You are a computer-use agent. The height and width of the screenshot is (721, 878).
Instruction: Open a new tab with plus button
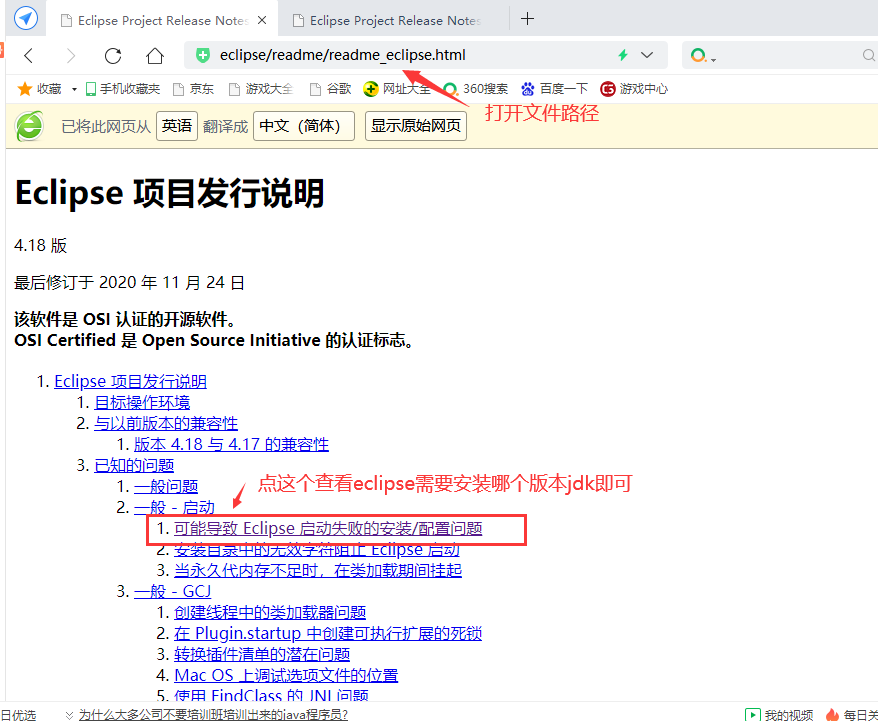[x=527, y=19]
